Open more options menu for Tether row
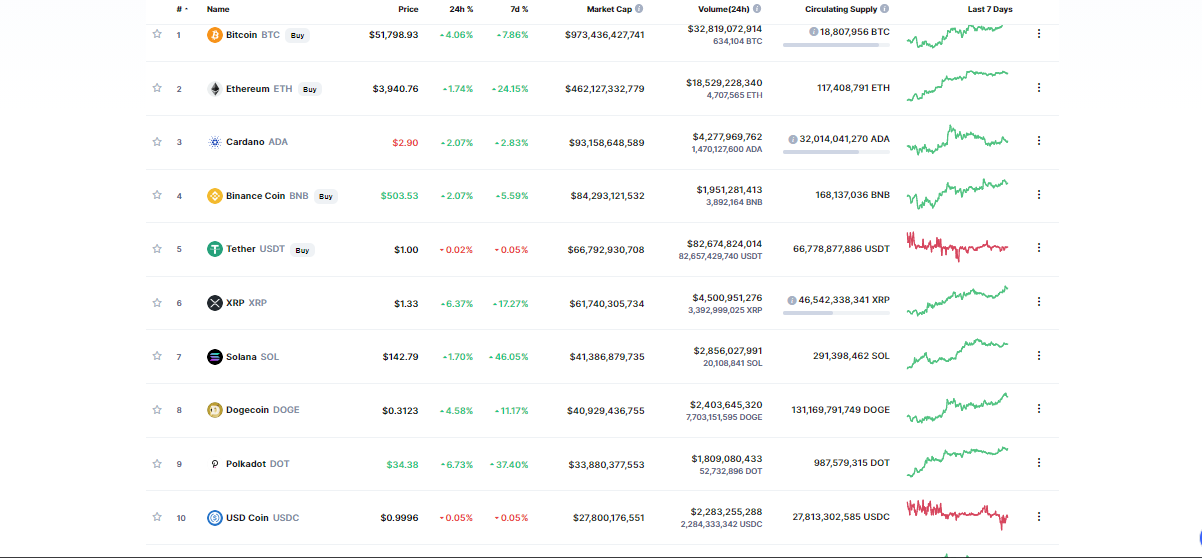Viewport: 1202px width, 558px height. tap(1039, 248)
